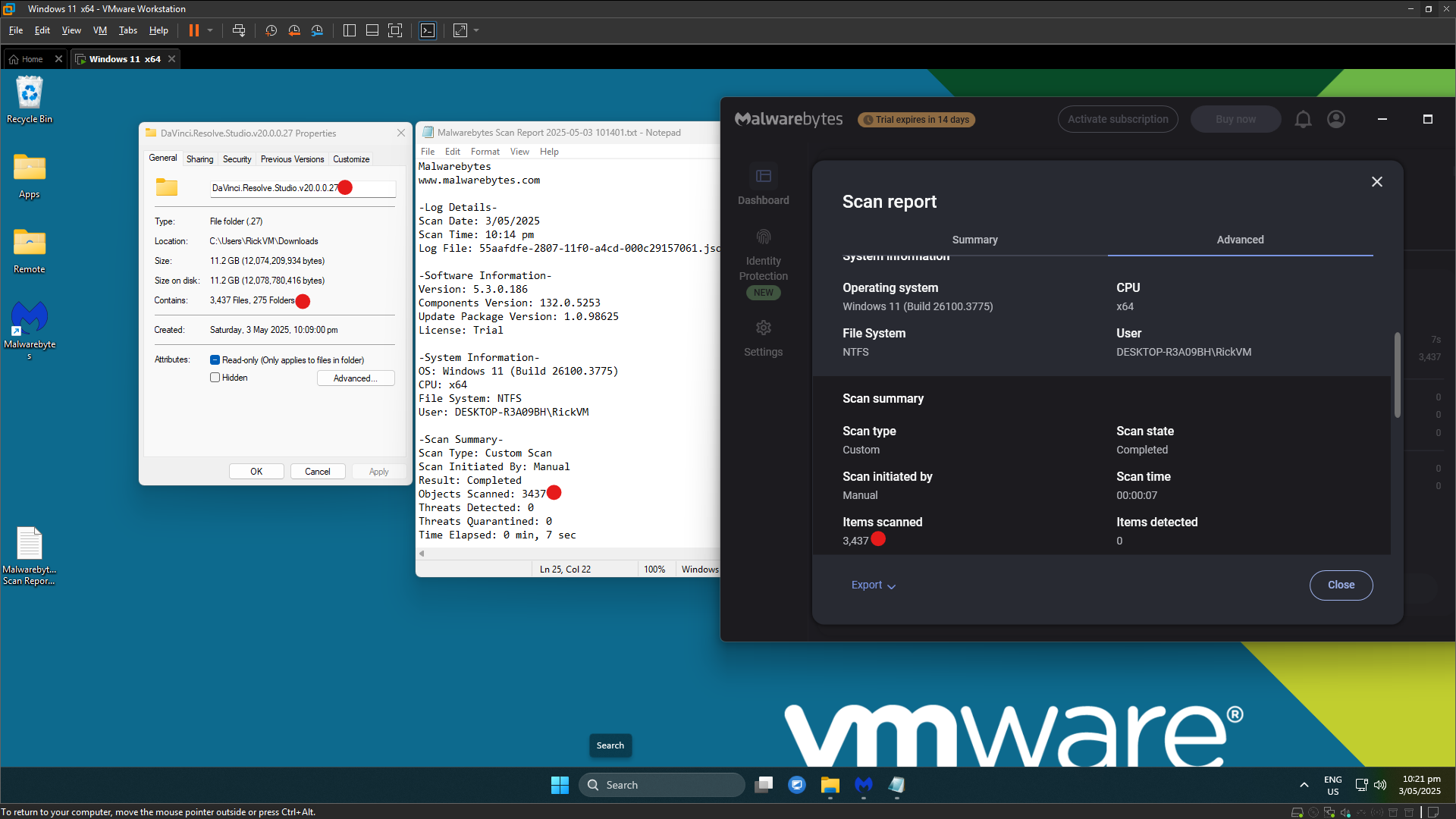Viewport: 1456px width, 819px height.
Task: Open Identity Protection in Malwarebytes sidebar
Action: 764,263
